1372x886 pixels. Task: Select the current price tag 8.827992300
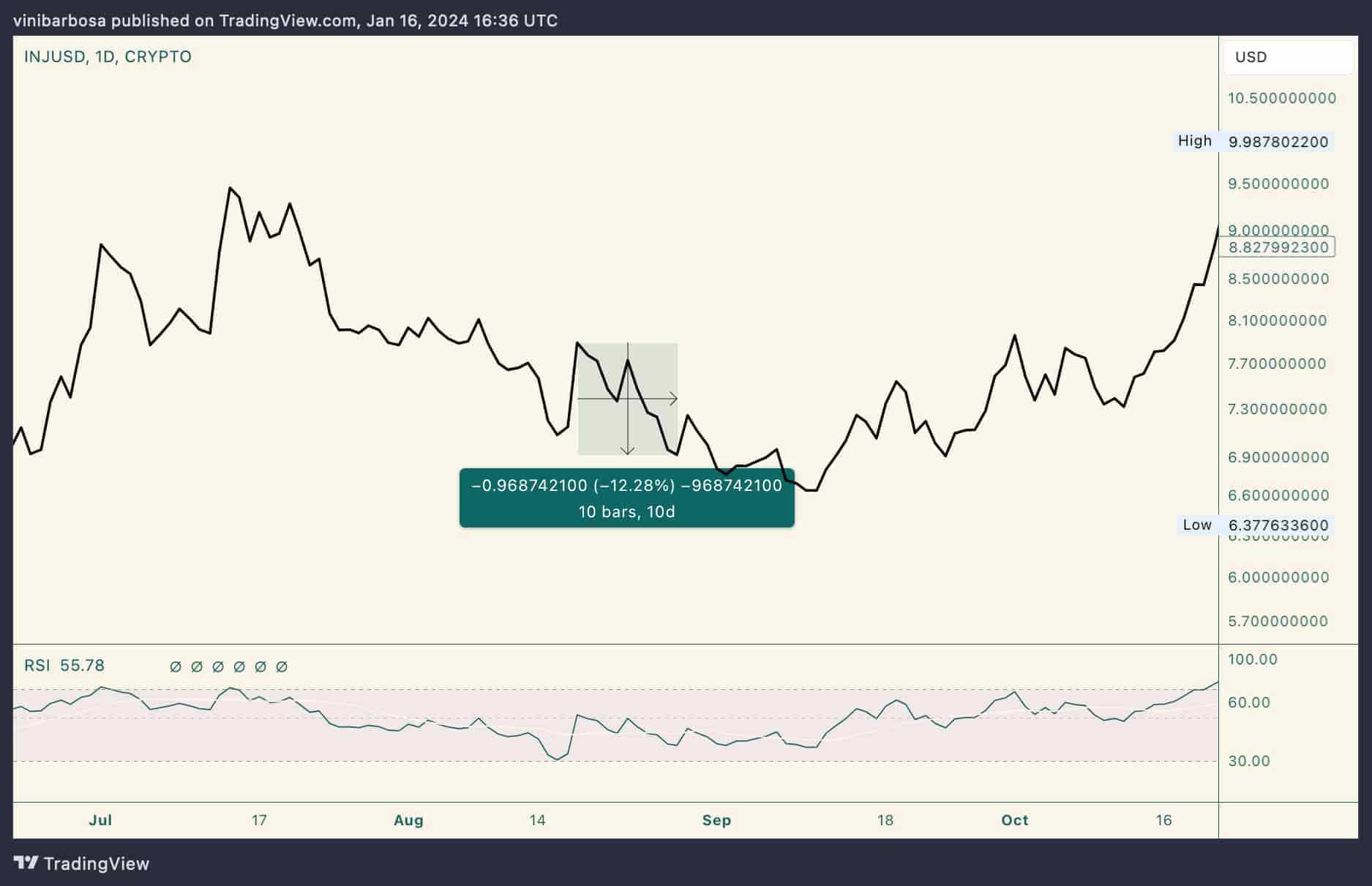coord(1278,247)
